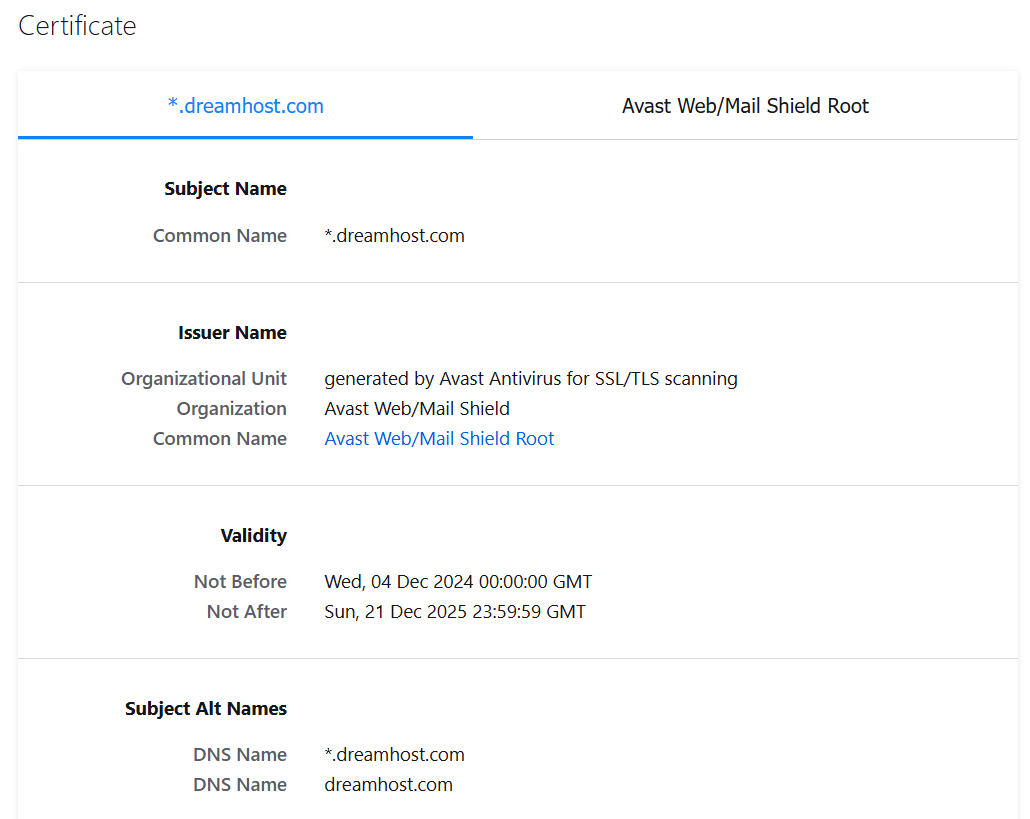Click the Organizational Unit label
The image size is (1030, 819).
[204, 379]
